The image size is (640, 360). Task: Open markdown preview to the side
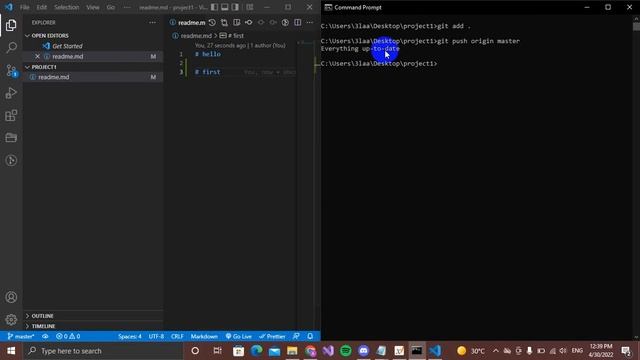pyautogui.click(x=236, y=22)
